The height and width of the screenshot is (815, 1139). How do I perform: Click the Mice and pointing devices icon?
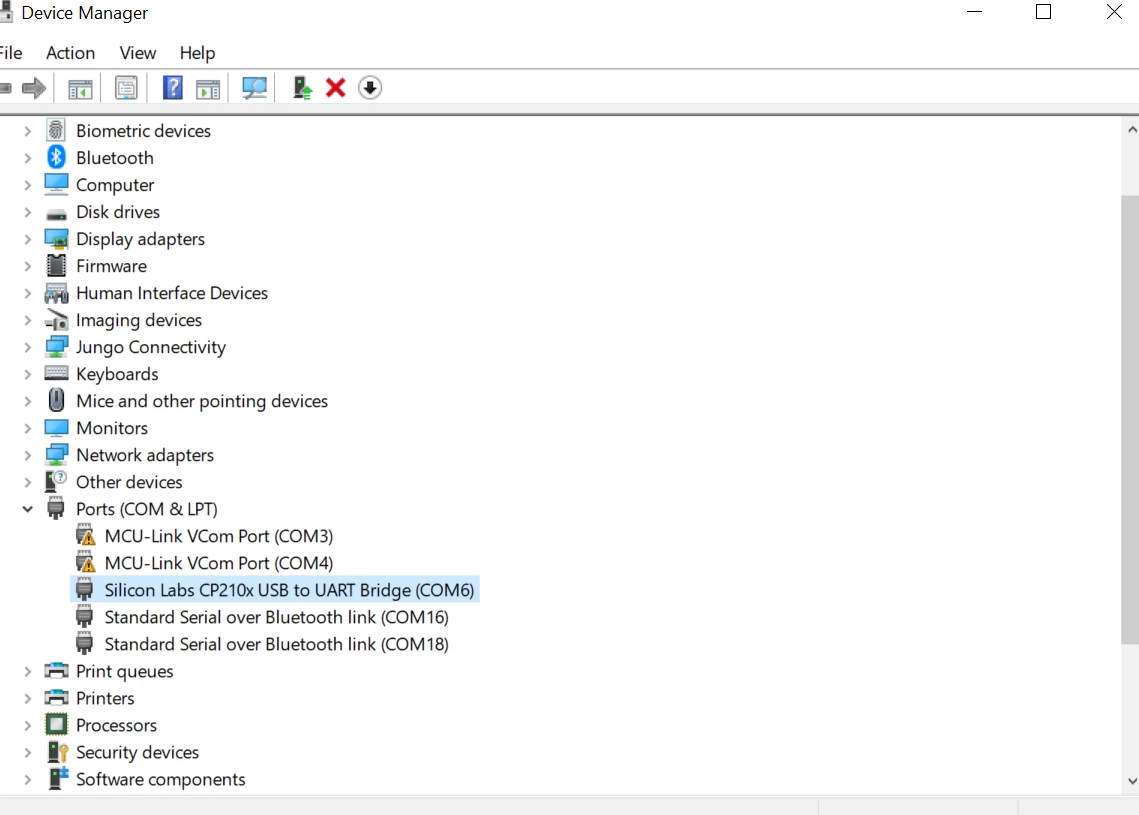[56, 400]
